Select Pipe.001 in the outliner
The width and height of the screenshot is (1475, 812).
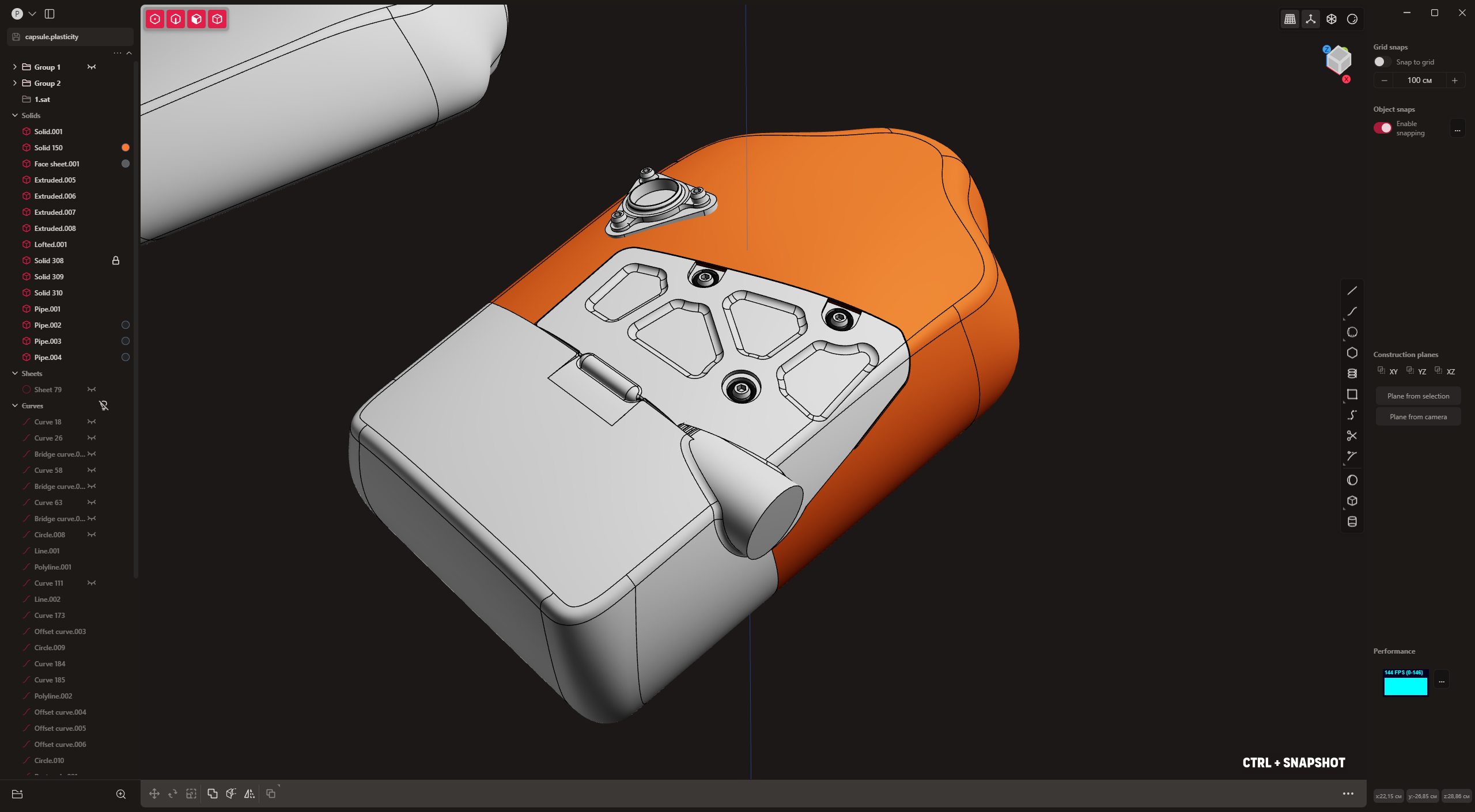[x=47, y=309]
